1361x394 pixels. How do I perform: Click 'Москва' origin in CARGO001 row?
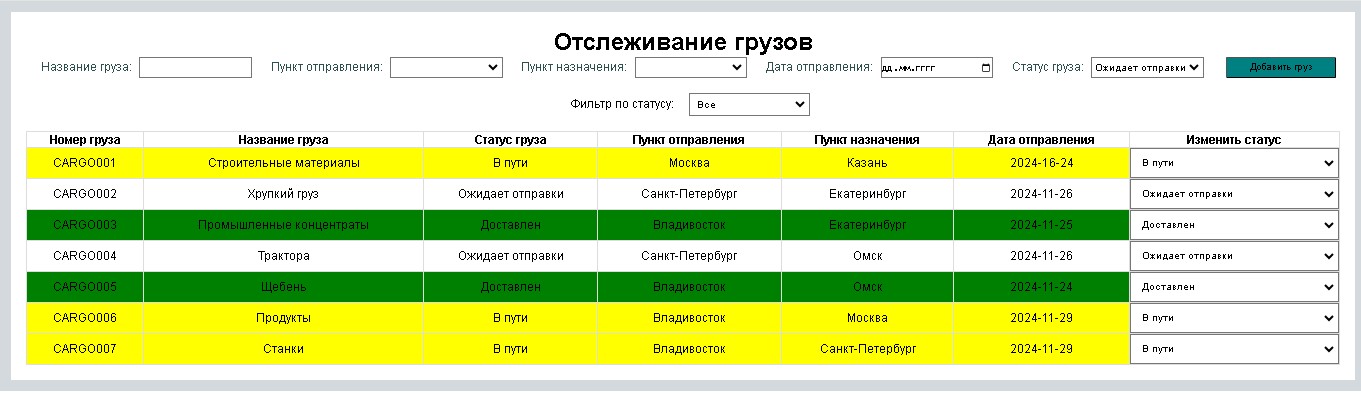689,163
